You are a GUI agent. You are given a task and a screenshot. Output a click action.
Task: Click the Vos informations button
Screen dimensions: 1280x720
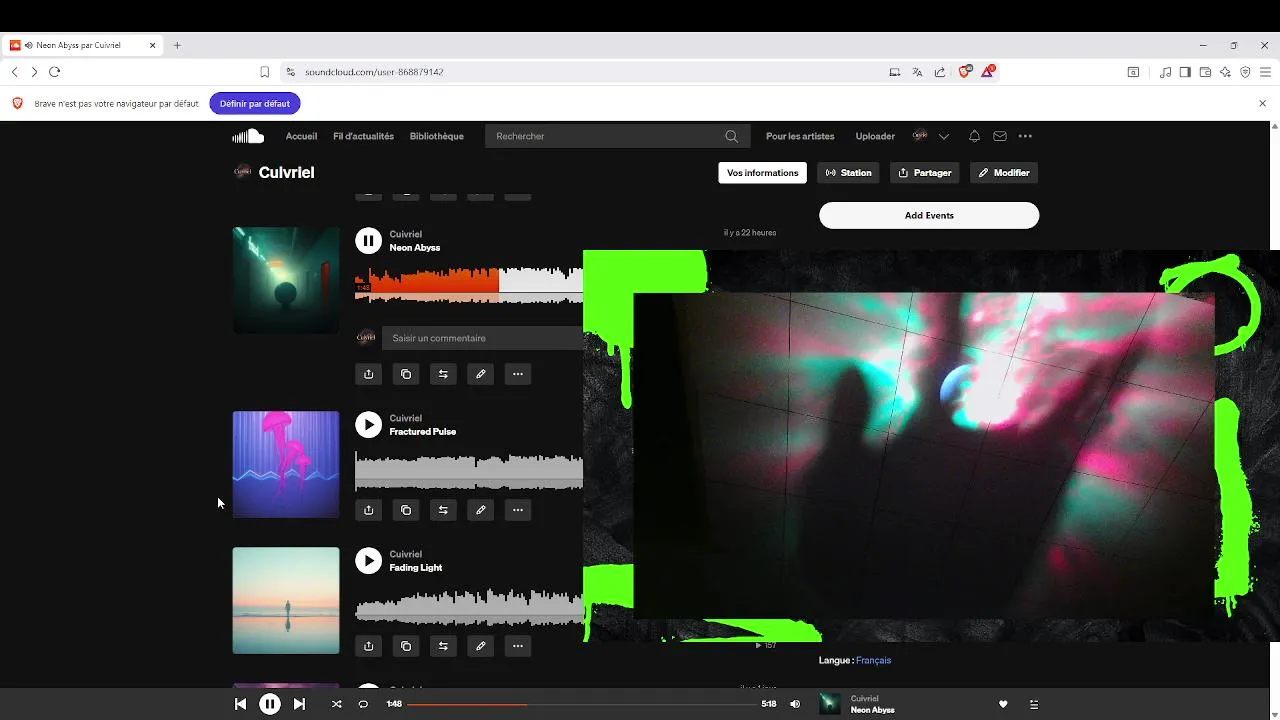point(763,173)
